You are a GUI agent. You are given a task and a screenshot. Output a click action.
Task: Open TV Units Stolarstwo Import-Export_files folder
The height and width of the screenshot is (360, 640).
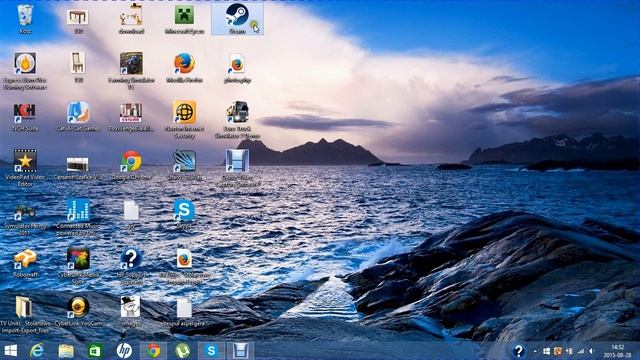click(x=24, y=307)
